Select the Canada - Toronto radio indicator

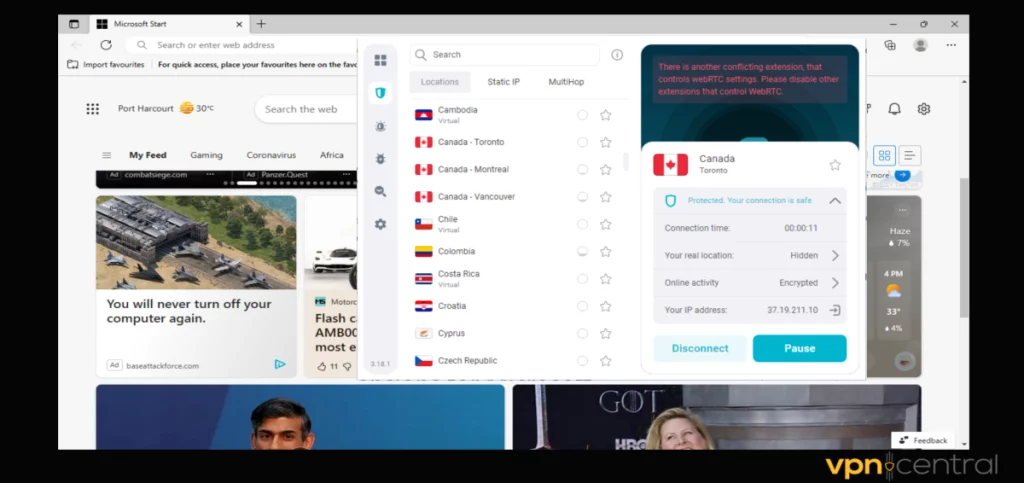click(582, 142)
